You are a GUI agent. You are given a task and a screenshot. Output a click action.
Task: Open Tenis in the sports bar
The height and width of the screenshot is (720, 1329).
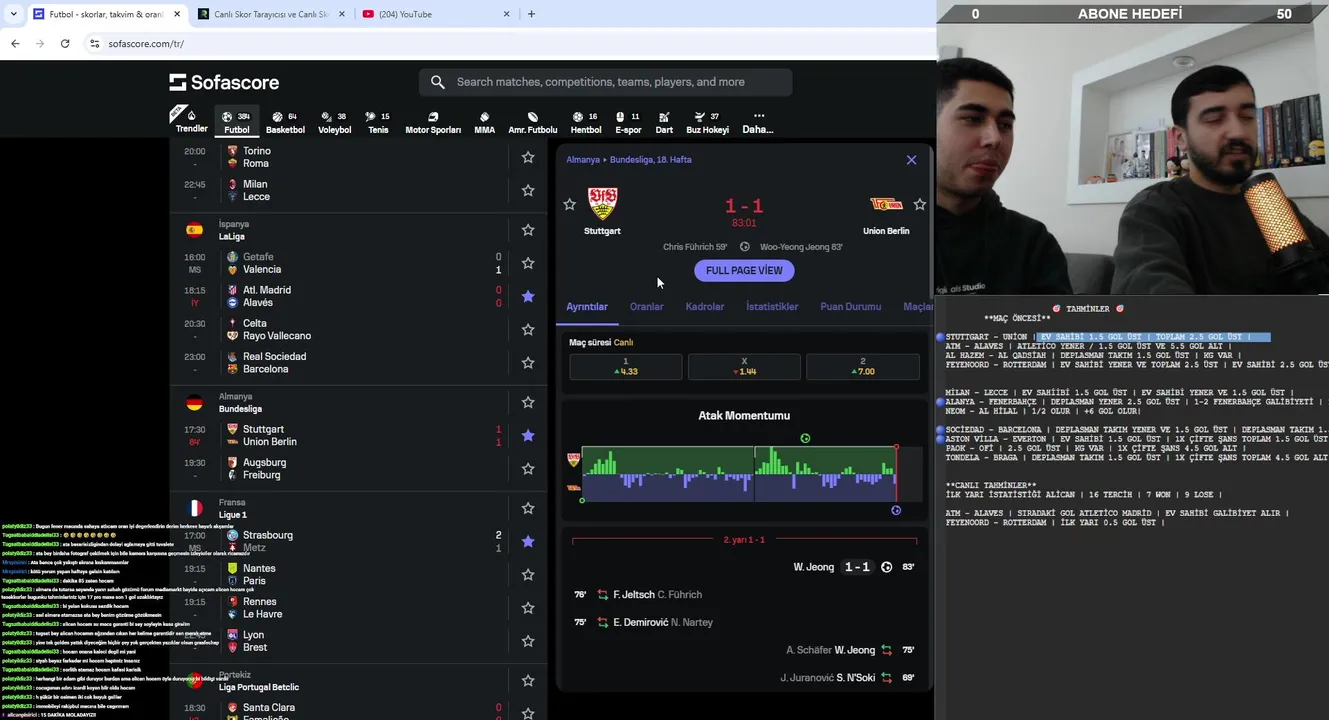click(x=378, y=122)
